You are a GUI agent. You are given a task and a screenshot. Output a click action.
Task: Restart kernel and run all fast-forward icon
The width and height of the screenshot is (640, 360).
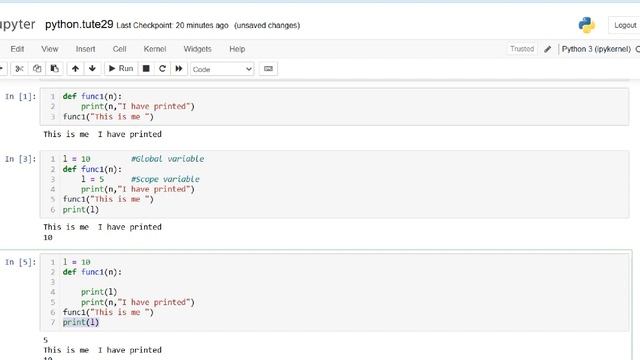click(179, 69)
